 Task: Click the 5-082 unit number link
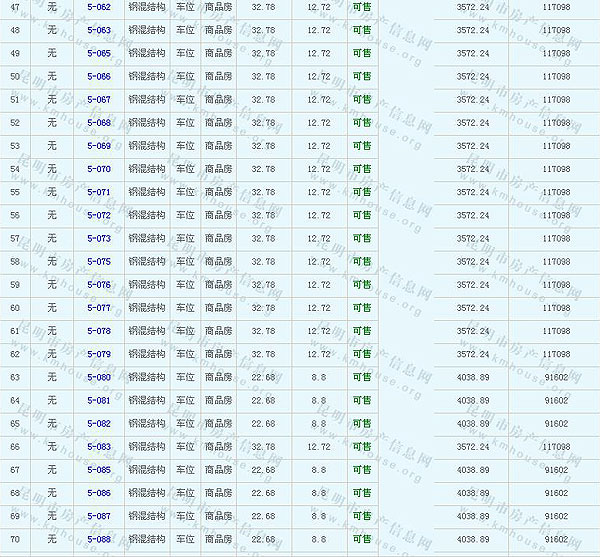[99, 423]
